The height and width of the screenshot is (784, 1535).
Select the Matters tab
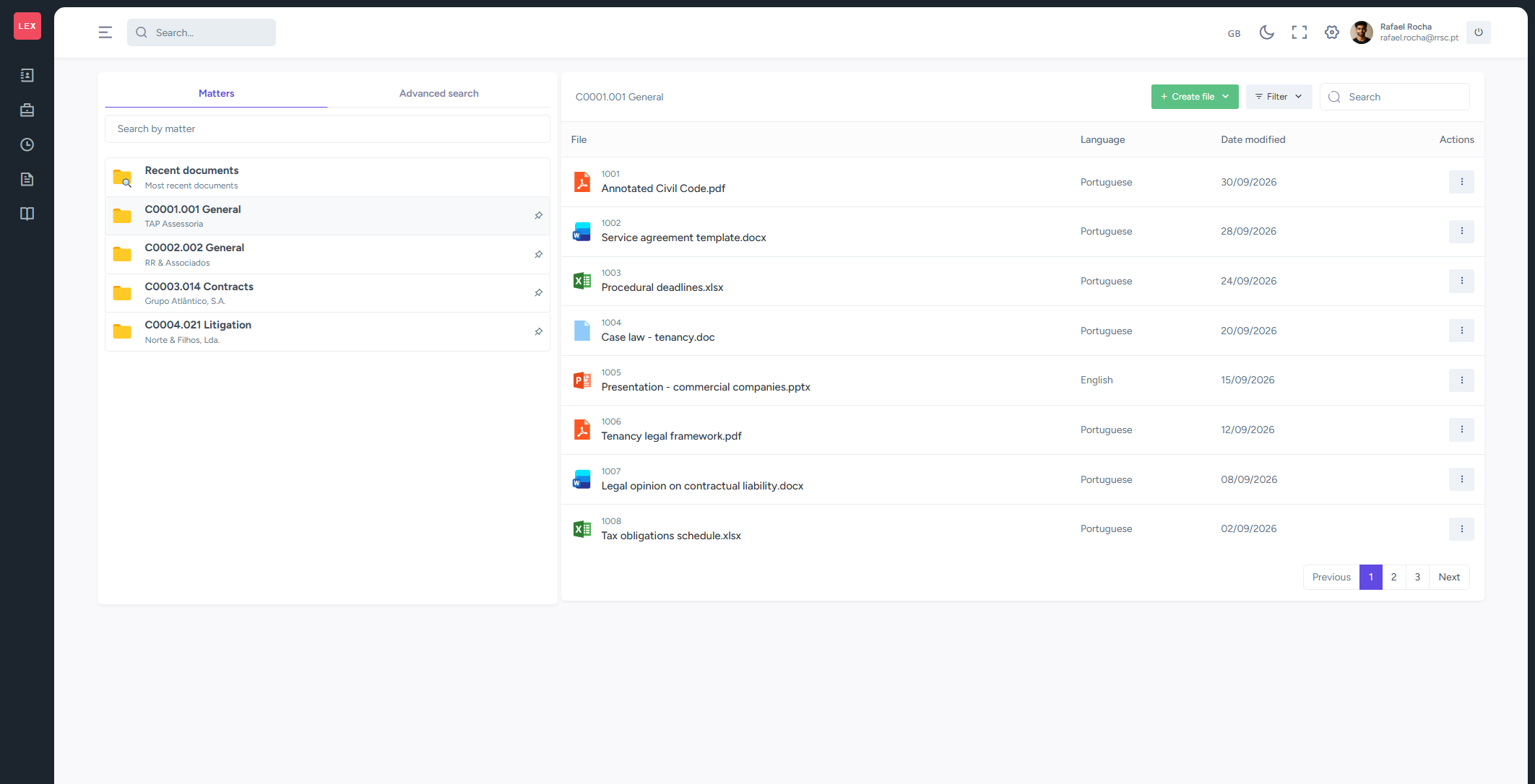pos(216,93)
